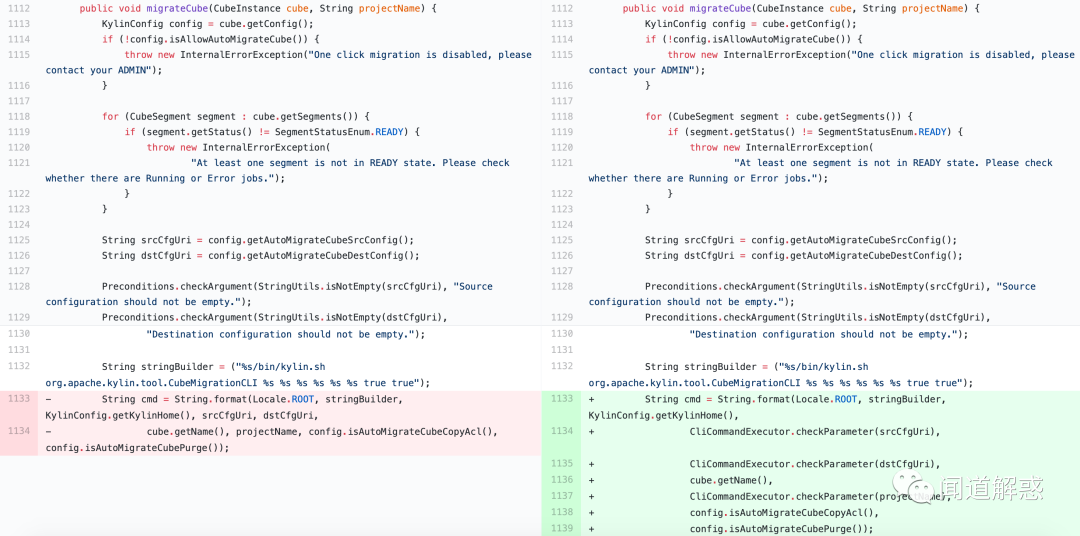Click line number 1125 in right diff pane

[562, 240]
